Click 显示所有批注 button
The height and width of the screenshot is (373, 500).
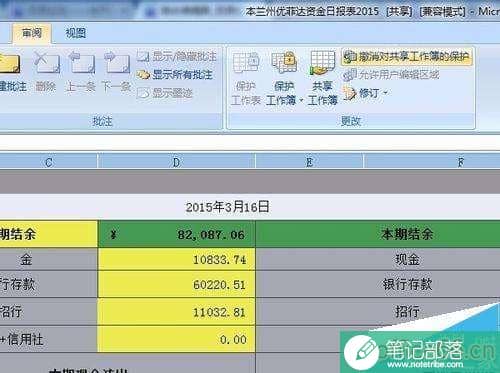pyautogui.click(x=175, y=75)
